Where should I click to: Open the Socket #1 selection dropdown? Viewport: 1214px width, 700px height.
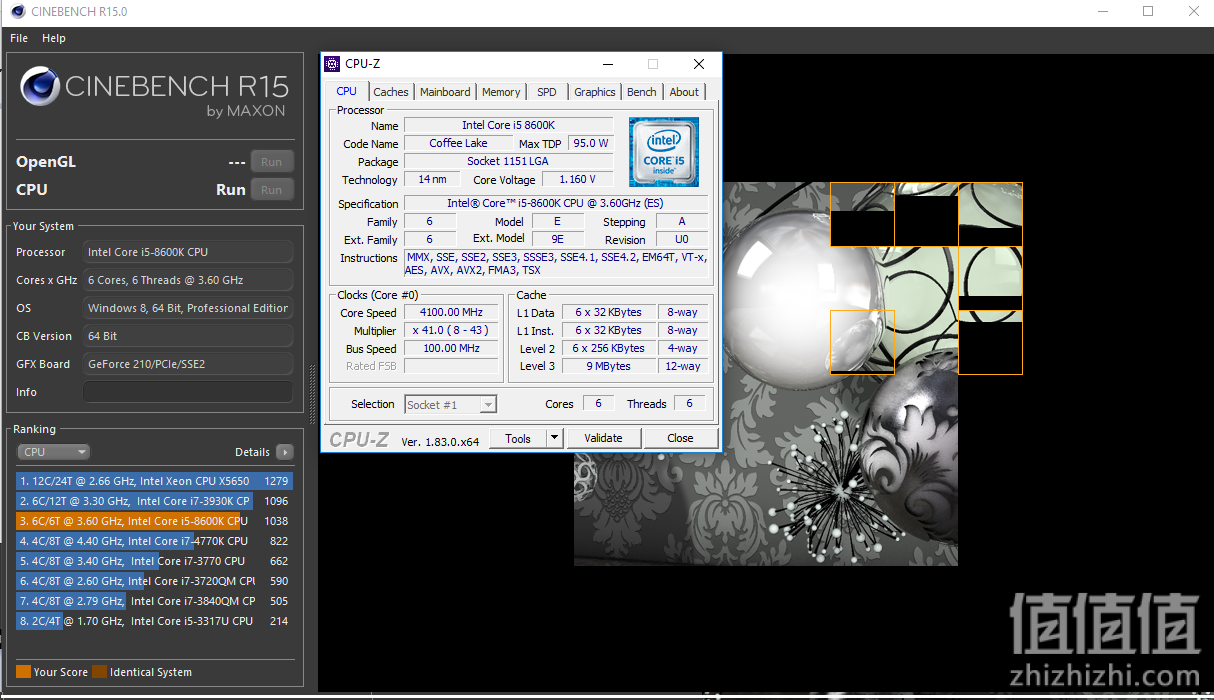coord(450,404)
